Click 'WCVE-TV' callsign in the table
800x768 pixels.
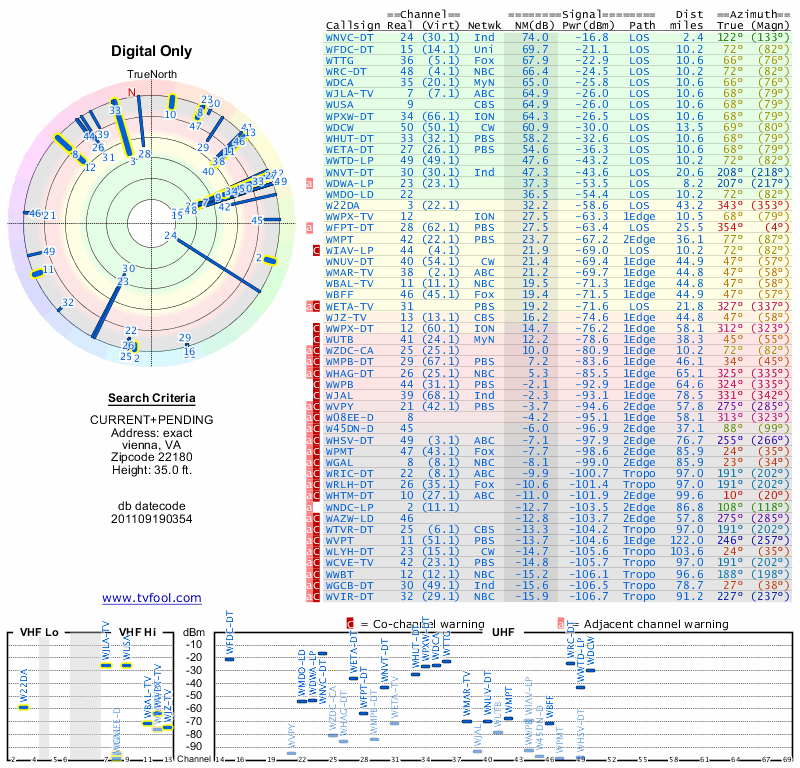point(349,563)
